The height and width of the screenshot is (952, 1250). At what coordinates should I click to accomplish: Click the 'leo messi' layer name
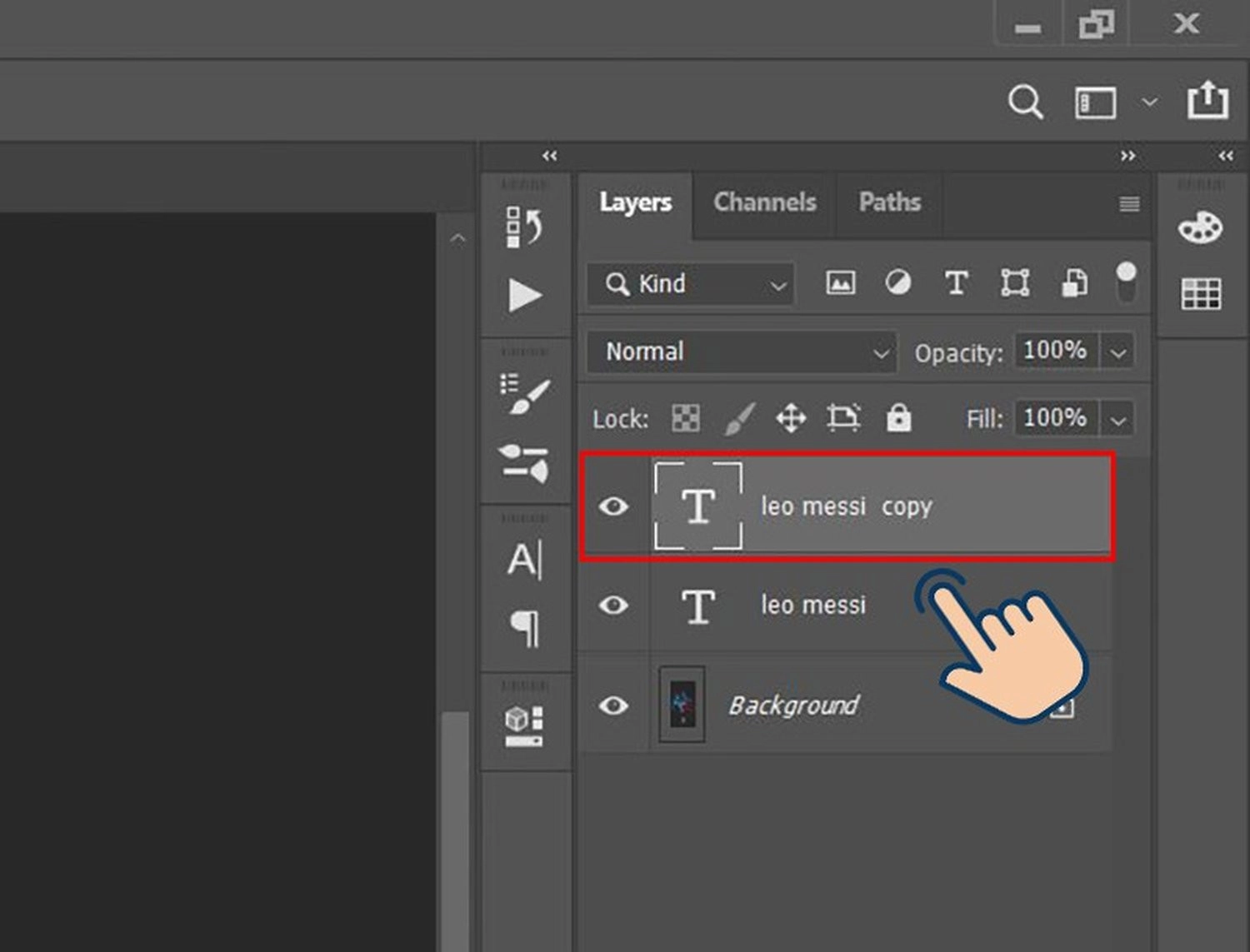pyautogui.click(x=813, y=605)
